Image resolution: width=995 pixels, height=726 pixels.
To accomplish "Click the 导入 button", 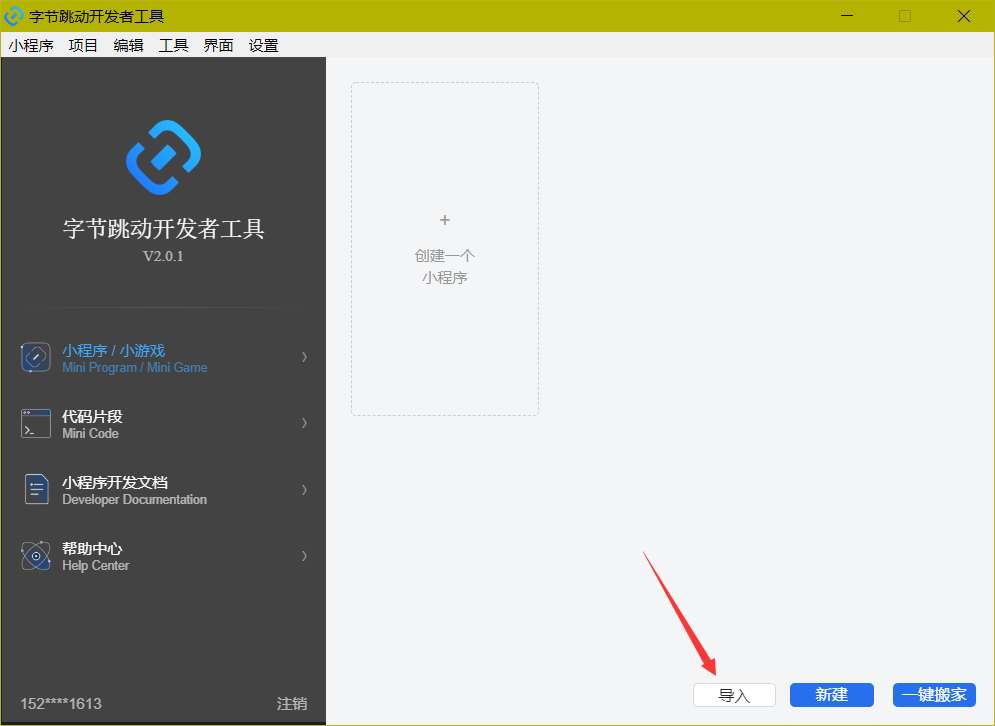I will click(734, 695).
